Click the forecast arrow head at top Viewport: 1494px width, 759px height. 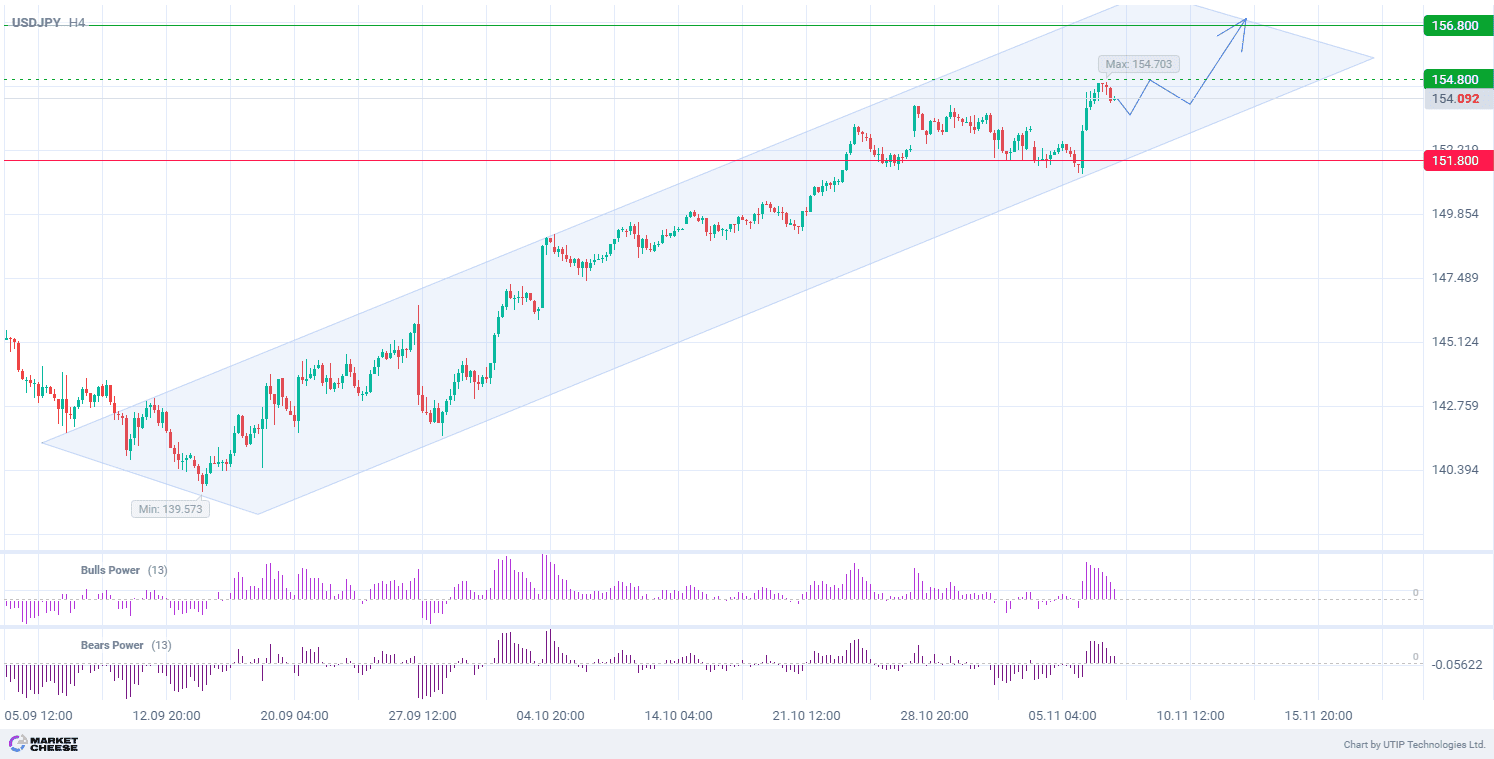[x=1244, y=21]
